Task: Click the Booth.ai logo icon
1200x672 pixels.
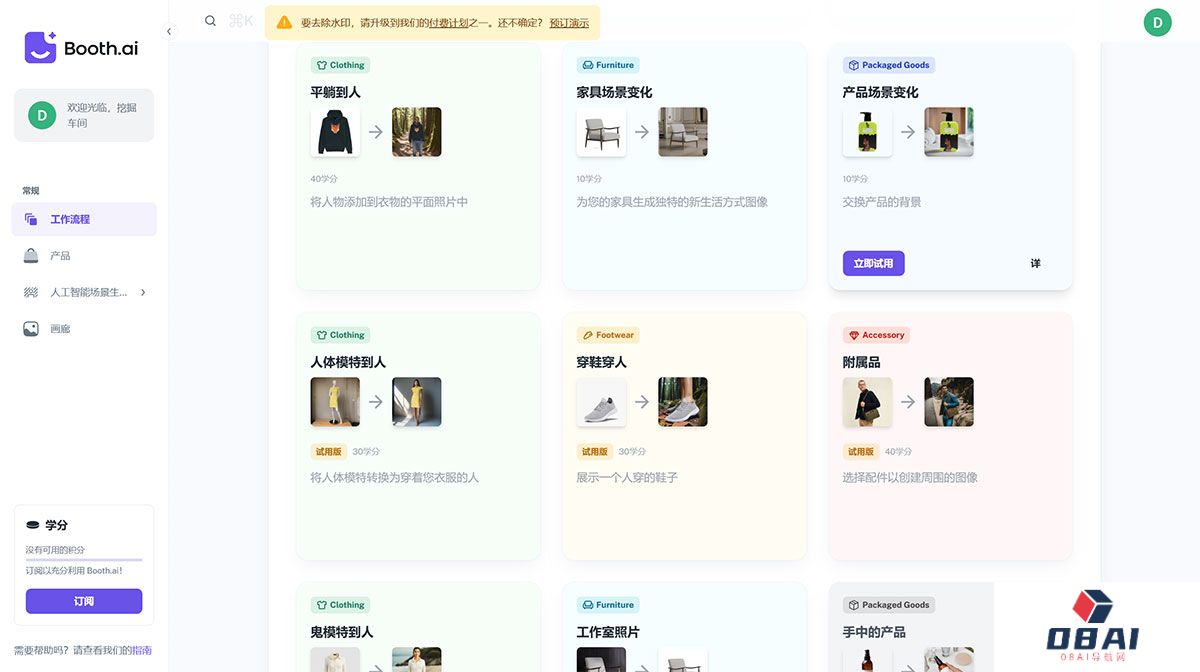Action: pyautogui.click(x=40, y=47)
